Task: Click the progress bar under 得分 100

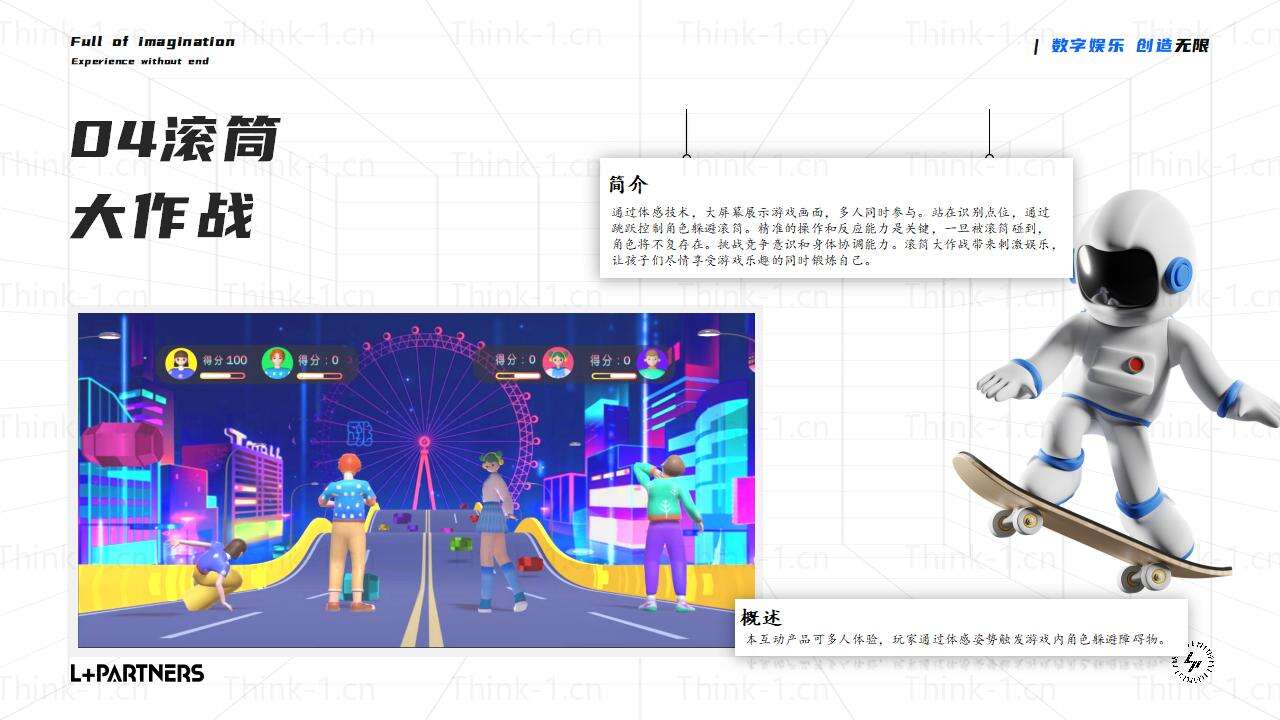Action: [x=222, y=376]
